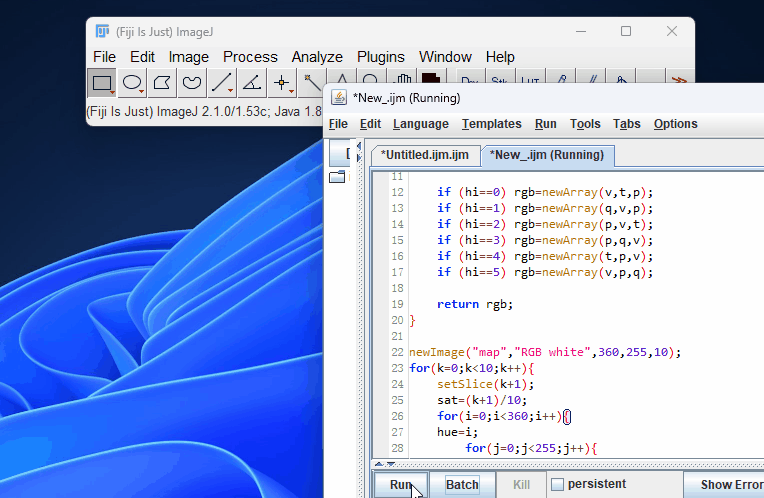Open the Tabs menu
The height and width of the screenshot is (498, 764).
[x=627, y=124]
